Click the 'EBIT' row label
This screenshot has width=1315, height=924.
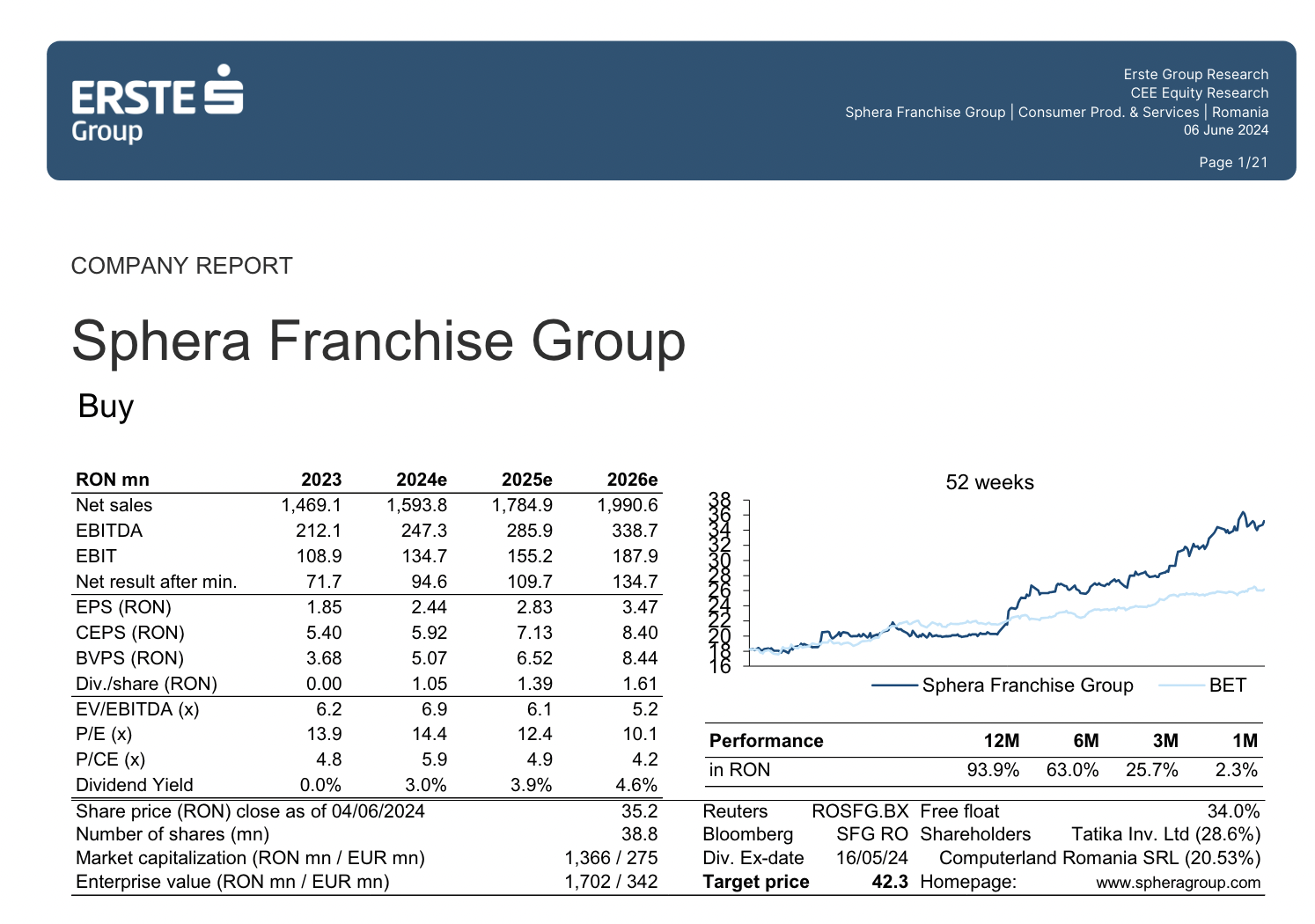pyautogui.click(x=96, y=556)
